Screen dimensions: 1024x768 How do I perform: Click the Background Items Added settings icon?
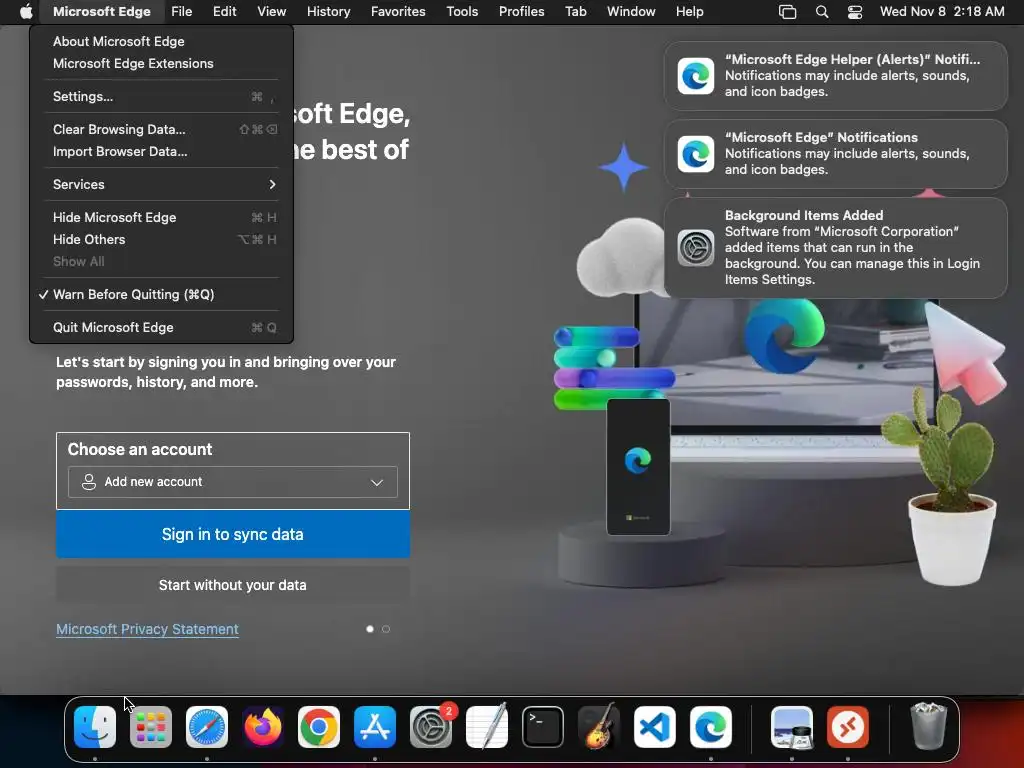click(x=696, y=248)
